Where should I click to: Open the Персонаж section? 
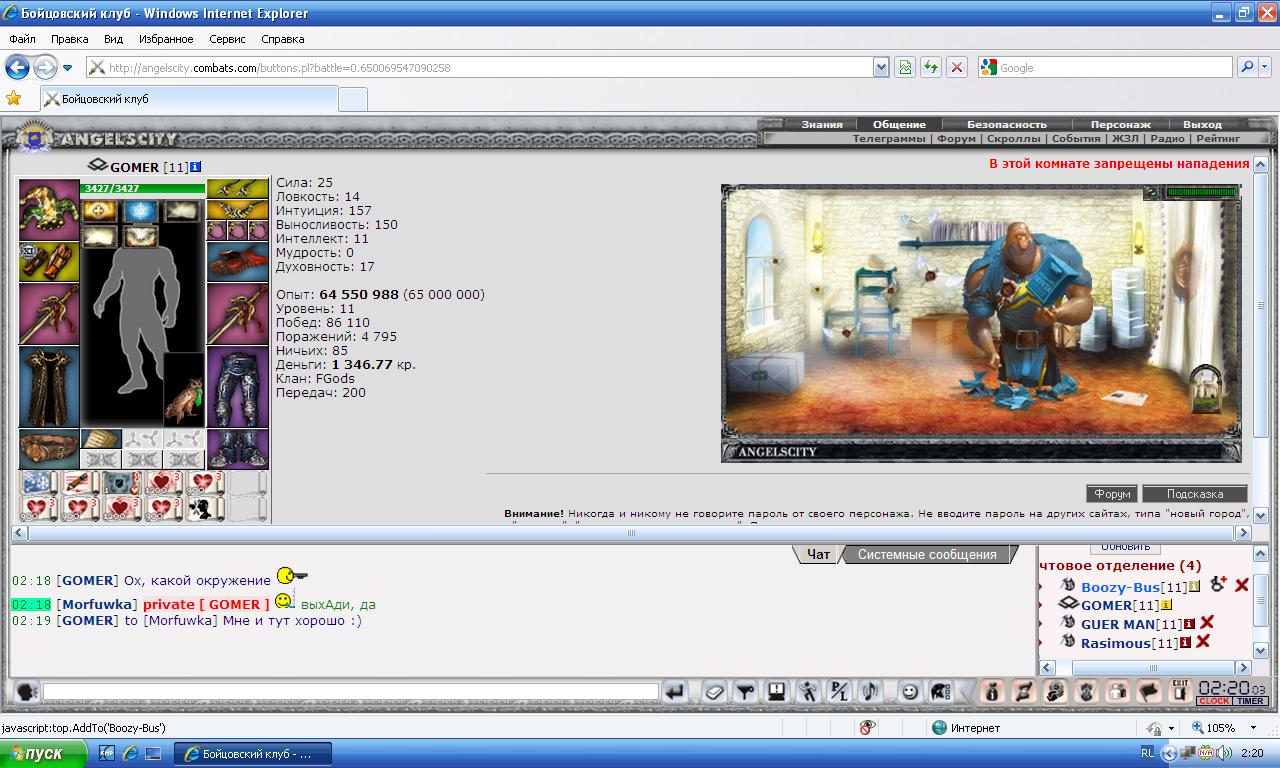(1121, 125)
